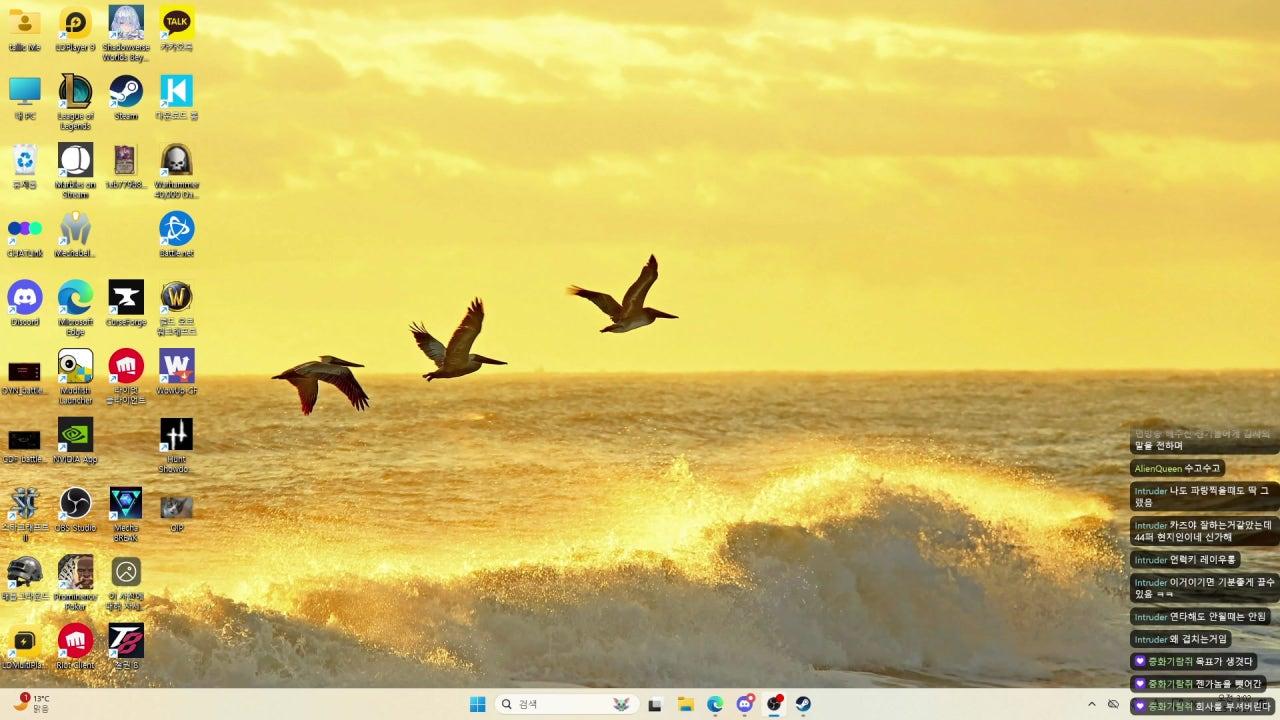Select AlienQueen's chat message in overlay
This screenshot has height=720, width=1280.
(1177, 468)
